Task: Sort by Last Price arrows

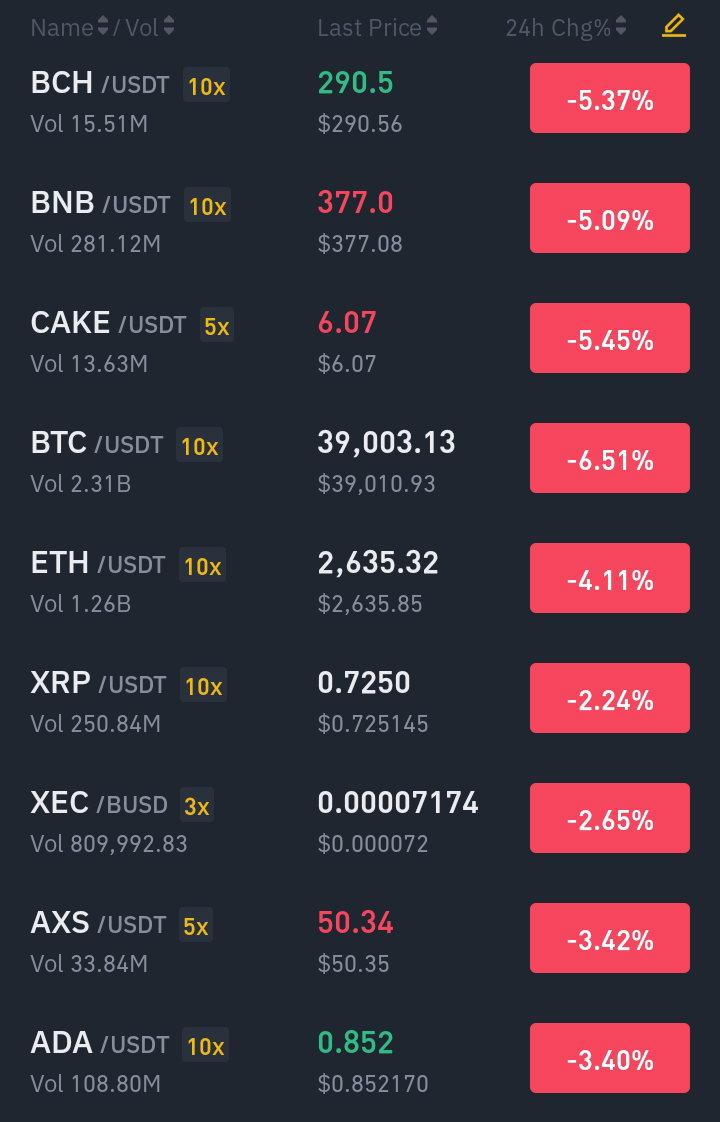Action: (x=432, y=26)
